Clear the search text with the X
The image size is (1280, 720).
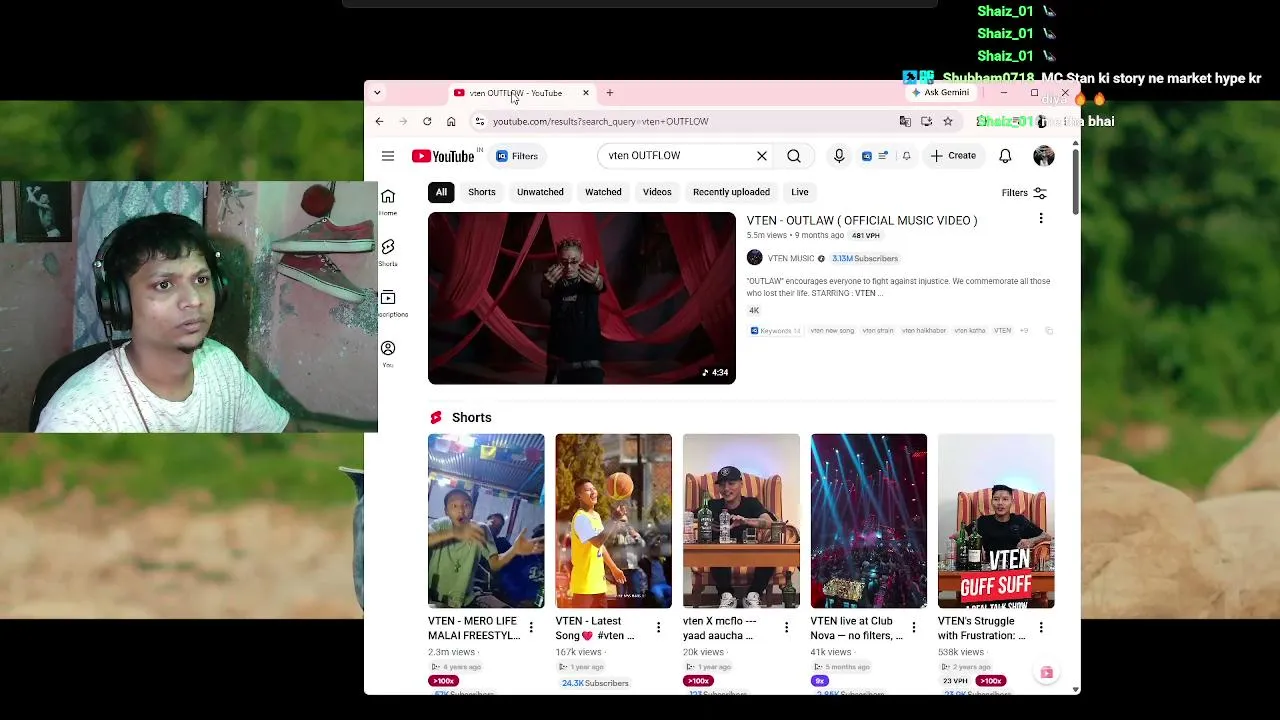pos(762,156)
